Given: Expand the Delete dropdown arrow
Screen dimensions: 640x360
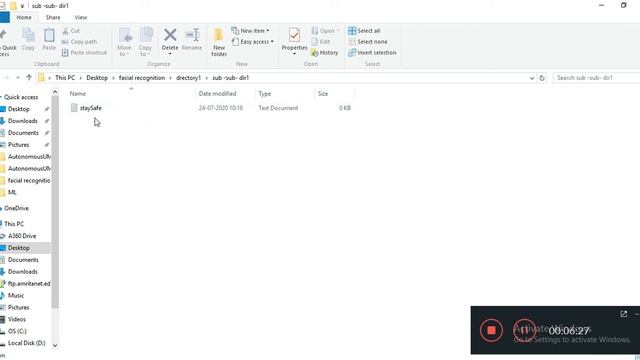Looking at the screenshot, I should [170, 54].
